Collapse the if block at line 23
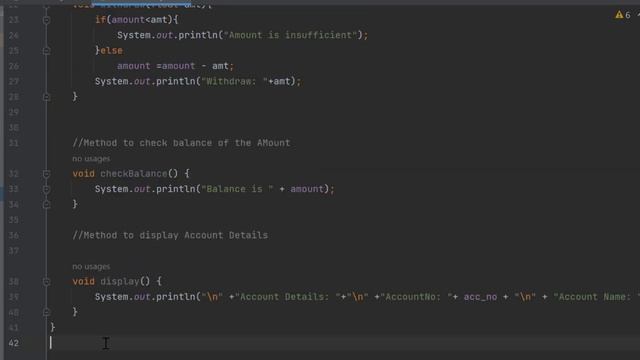The width and height of the screenshot is (640, 360). [x=47, y=20]
